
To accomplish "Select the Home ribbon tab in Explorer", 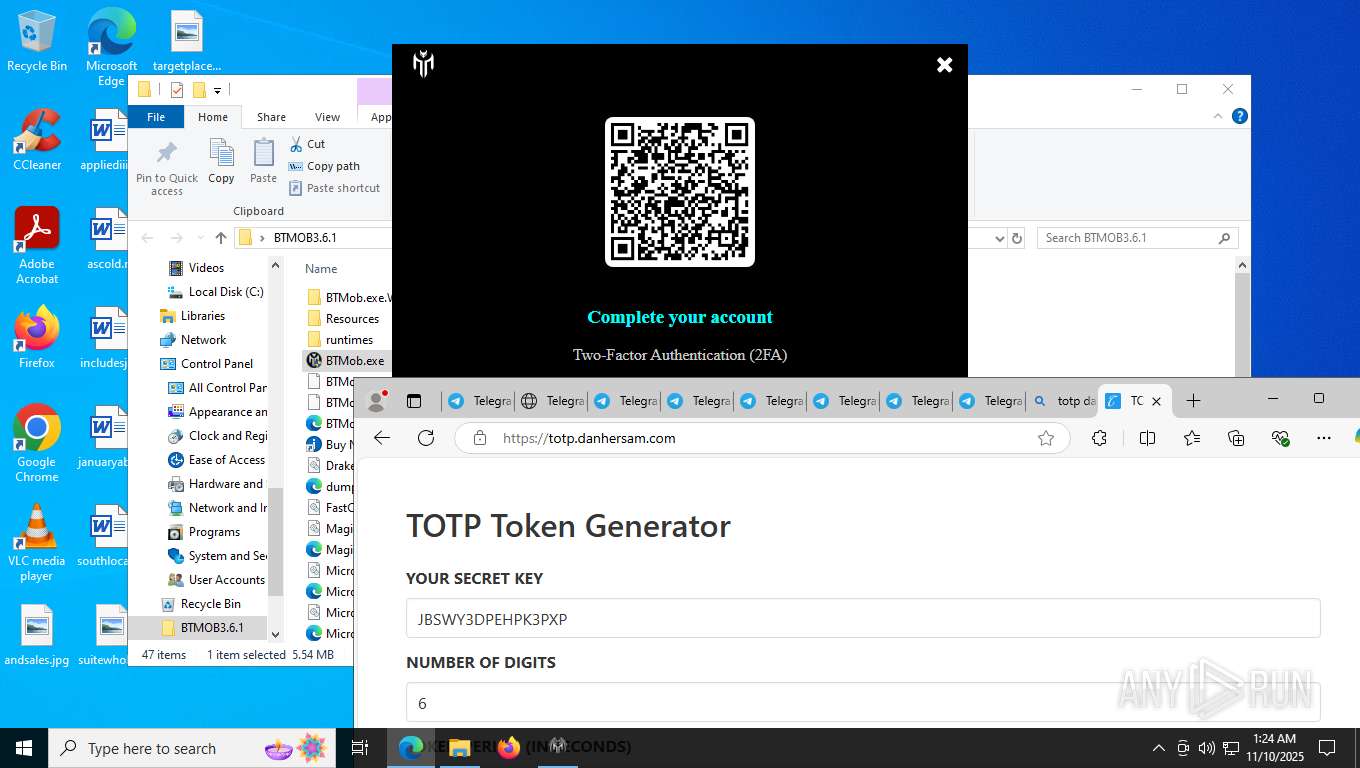I will click(x=213, y=117).
